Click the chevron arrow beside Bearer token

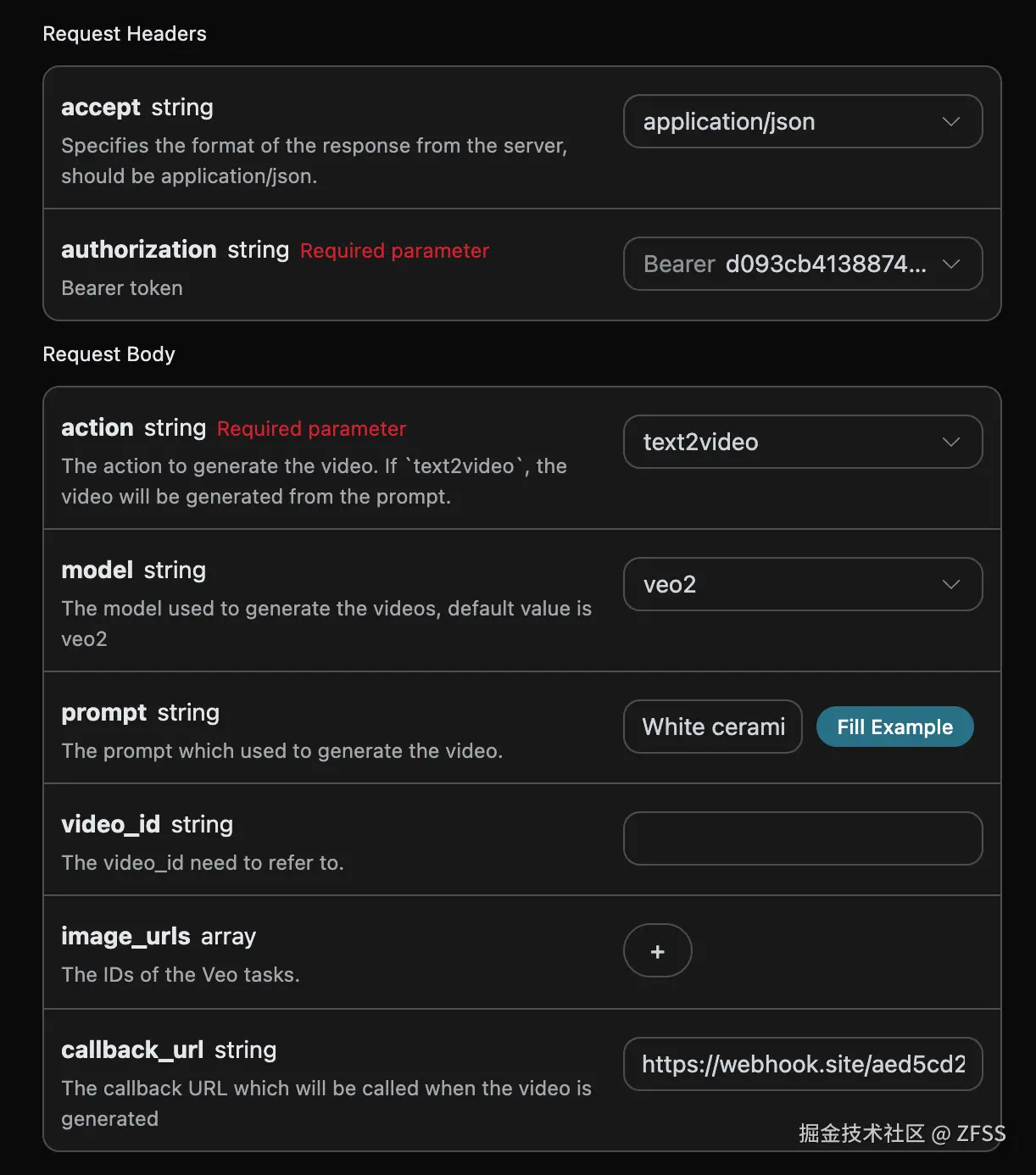pyautogui.click(x=950, y=265)
